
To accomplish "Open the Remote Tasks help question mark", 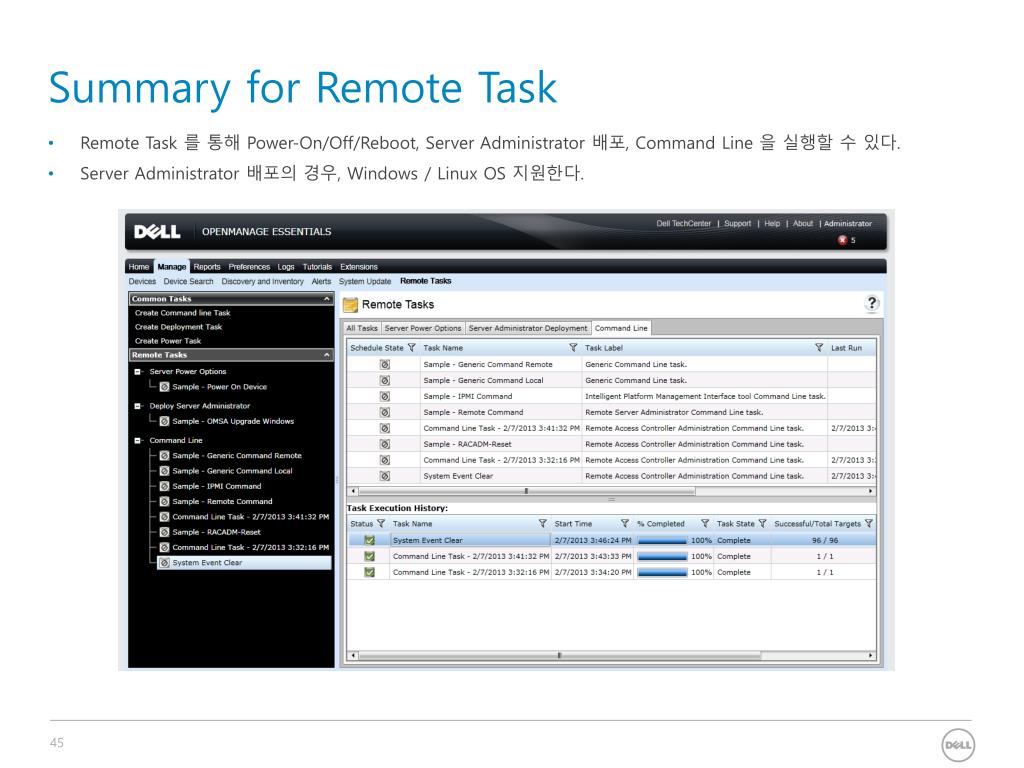I will (x=871, y=303).
